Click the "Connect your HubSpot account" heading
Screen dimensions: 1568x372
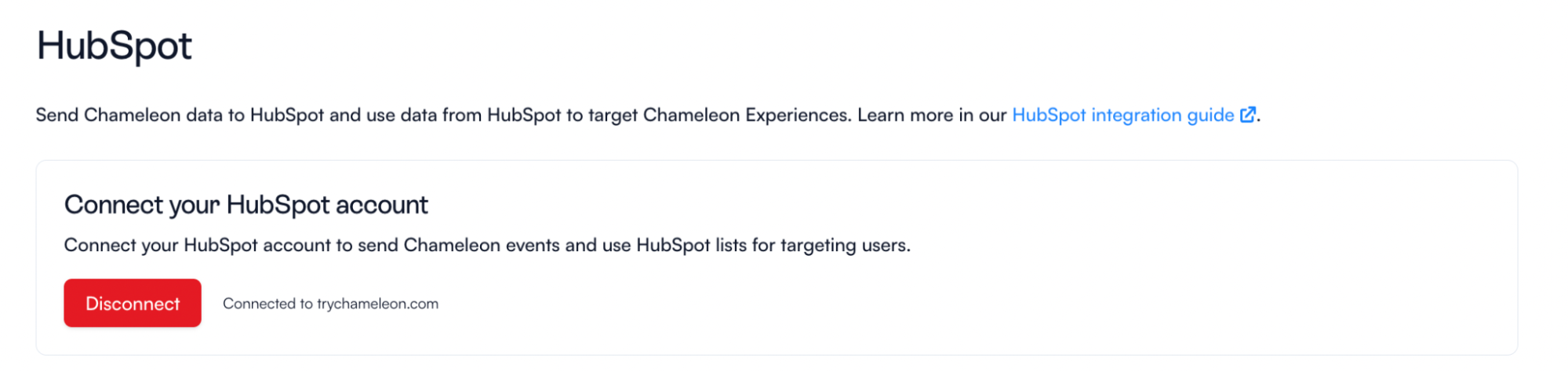click(x=246, y=205)
